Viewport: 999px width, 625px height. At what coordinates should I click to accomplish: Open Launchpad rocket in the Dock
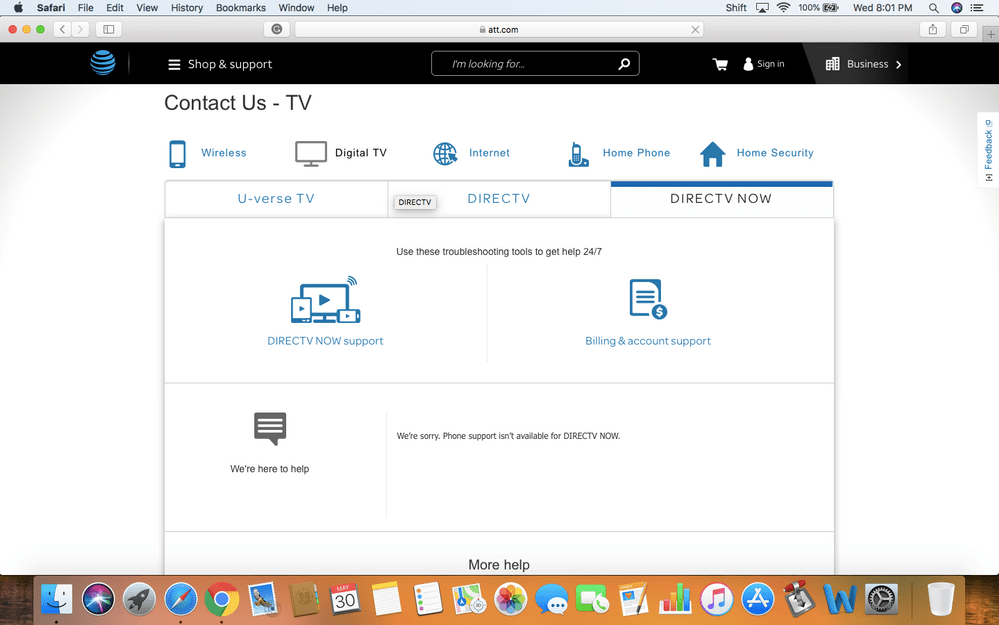pos(140,600)
